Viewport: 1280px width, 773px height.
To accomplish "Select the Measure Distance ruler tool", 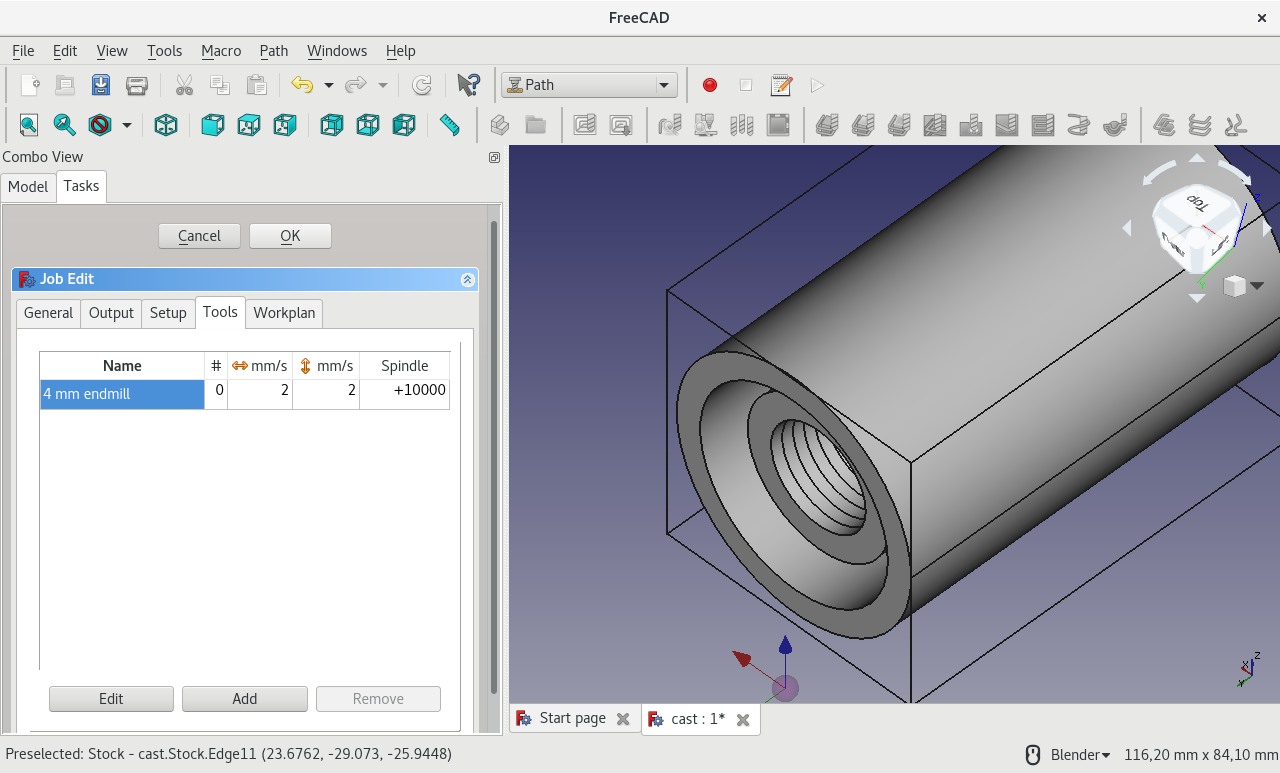I will click(449, 125).
